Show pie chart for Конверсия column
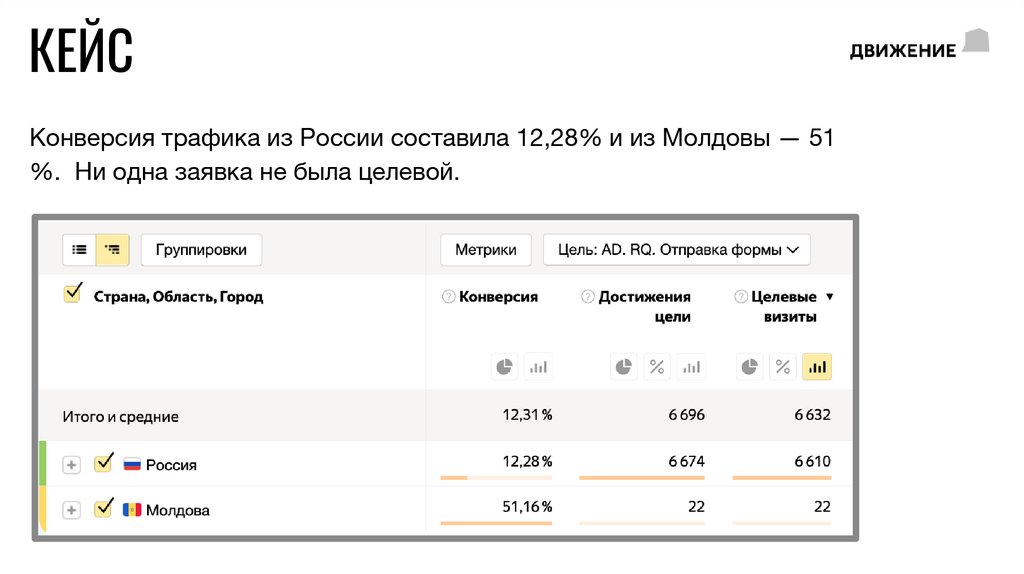 click(x=505, y=367)
